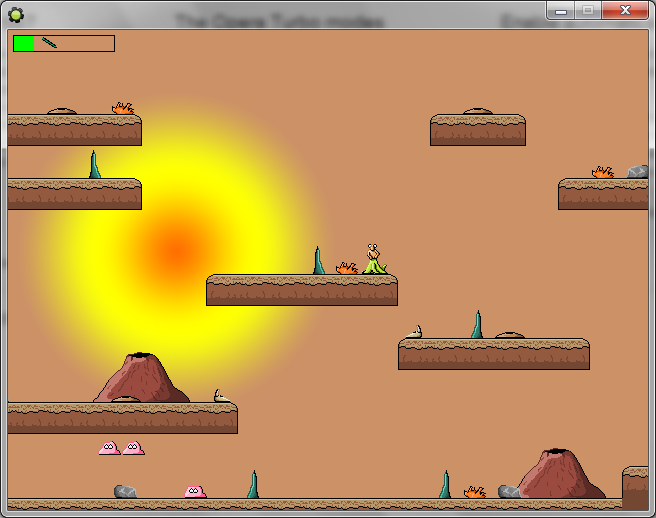Click the volcano at the bottom right
This screenshot has width=656, height=518.
pos(559,474)
